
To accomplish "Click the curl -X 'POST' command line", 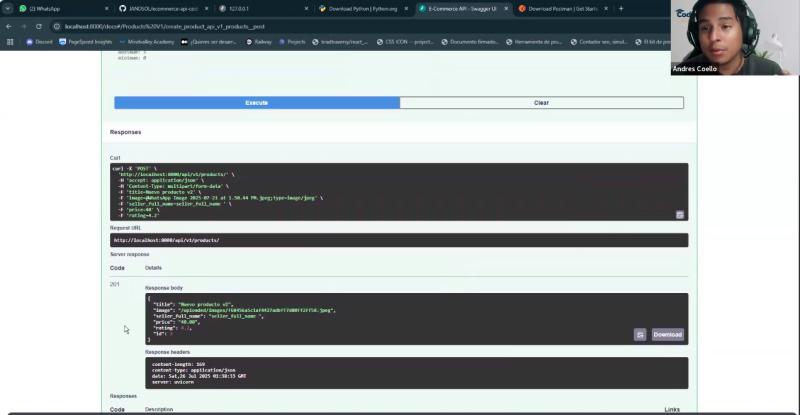I will (135, 168).
